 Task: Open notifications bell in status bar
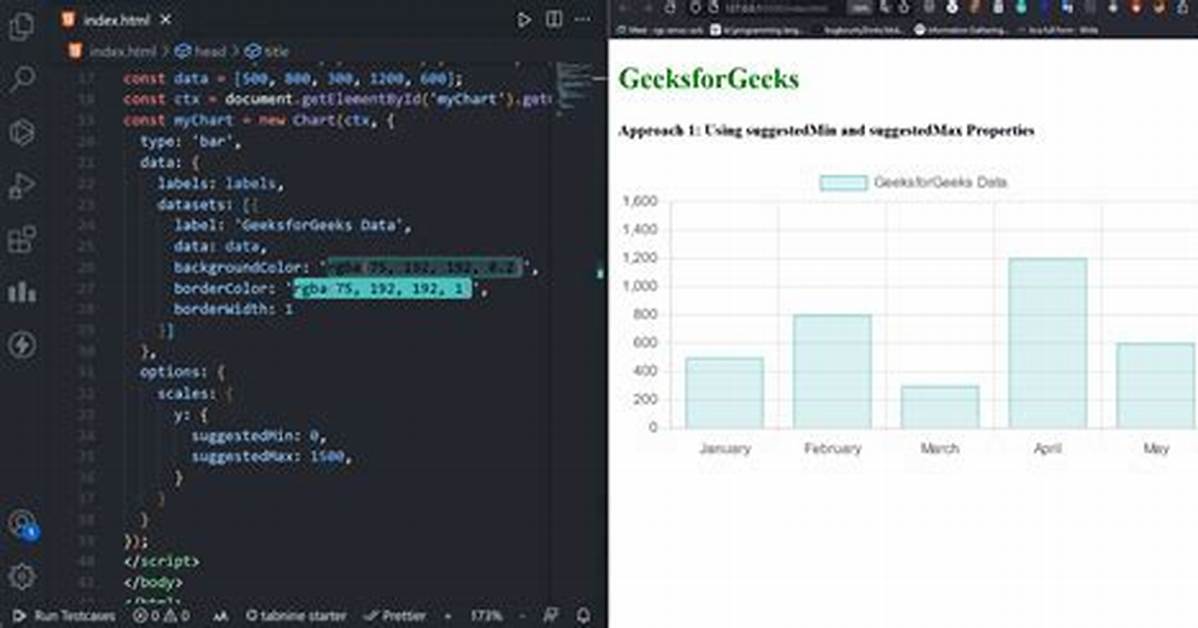(583, 616)
